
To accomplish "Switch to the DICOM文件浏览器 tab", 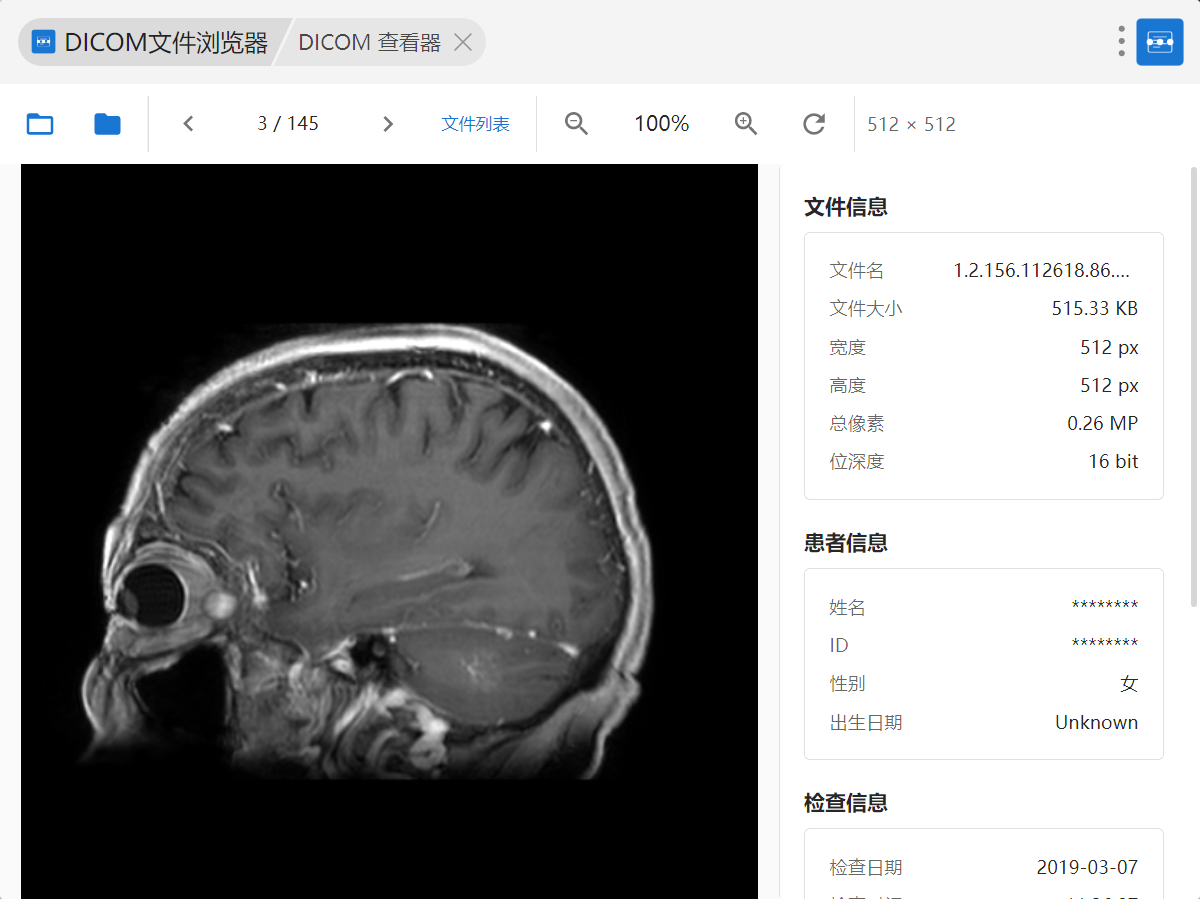I will click(150, 42).
